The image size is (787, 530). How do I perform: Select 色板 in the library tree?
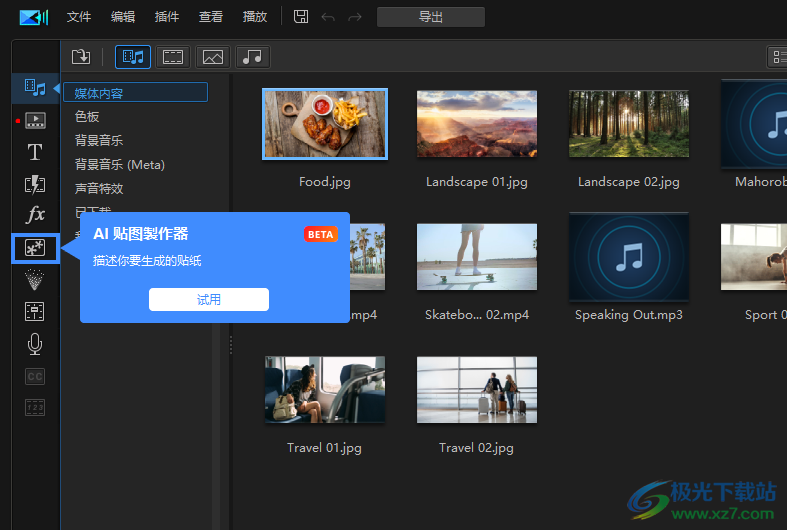87,116
